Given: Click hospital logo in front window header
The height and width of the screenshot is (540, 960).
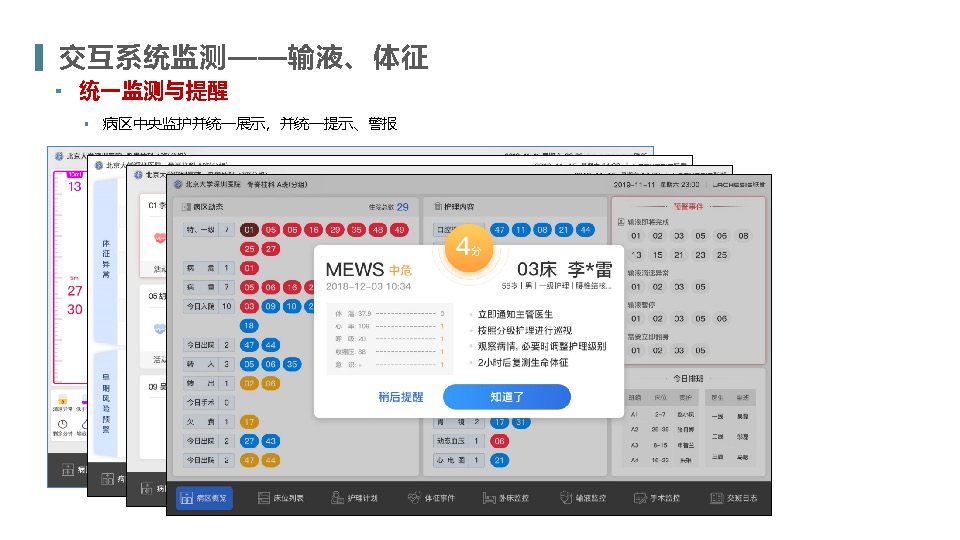Looking at the screenshot, I should [x=178, y=184].
